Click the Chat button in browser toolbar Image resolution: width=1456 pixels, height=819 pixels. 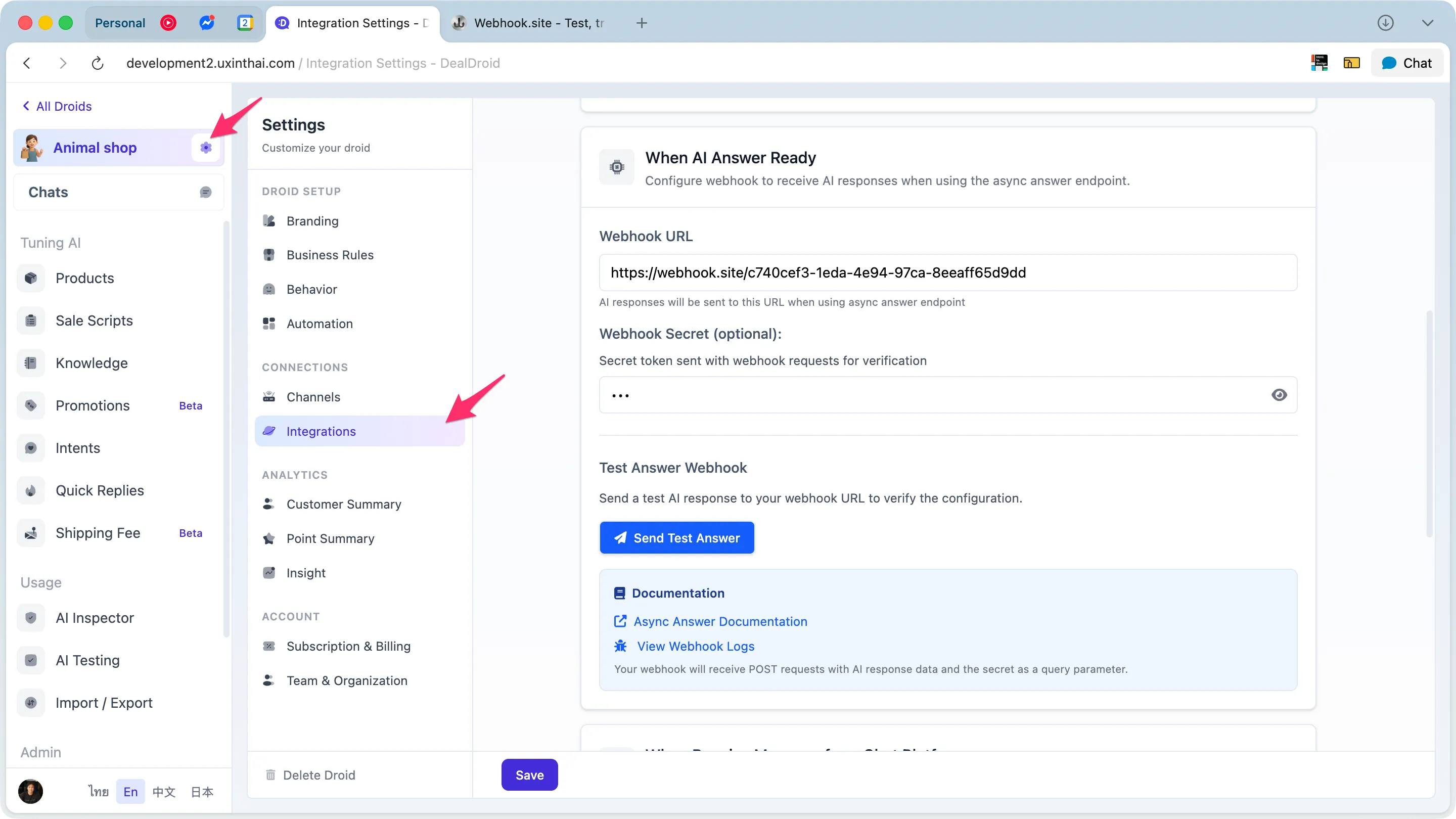(1407, 63)
